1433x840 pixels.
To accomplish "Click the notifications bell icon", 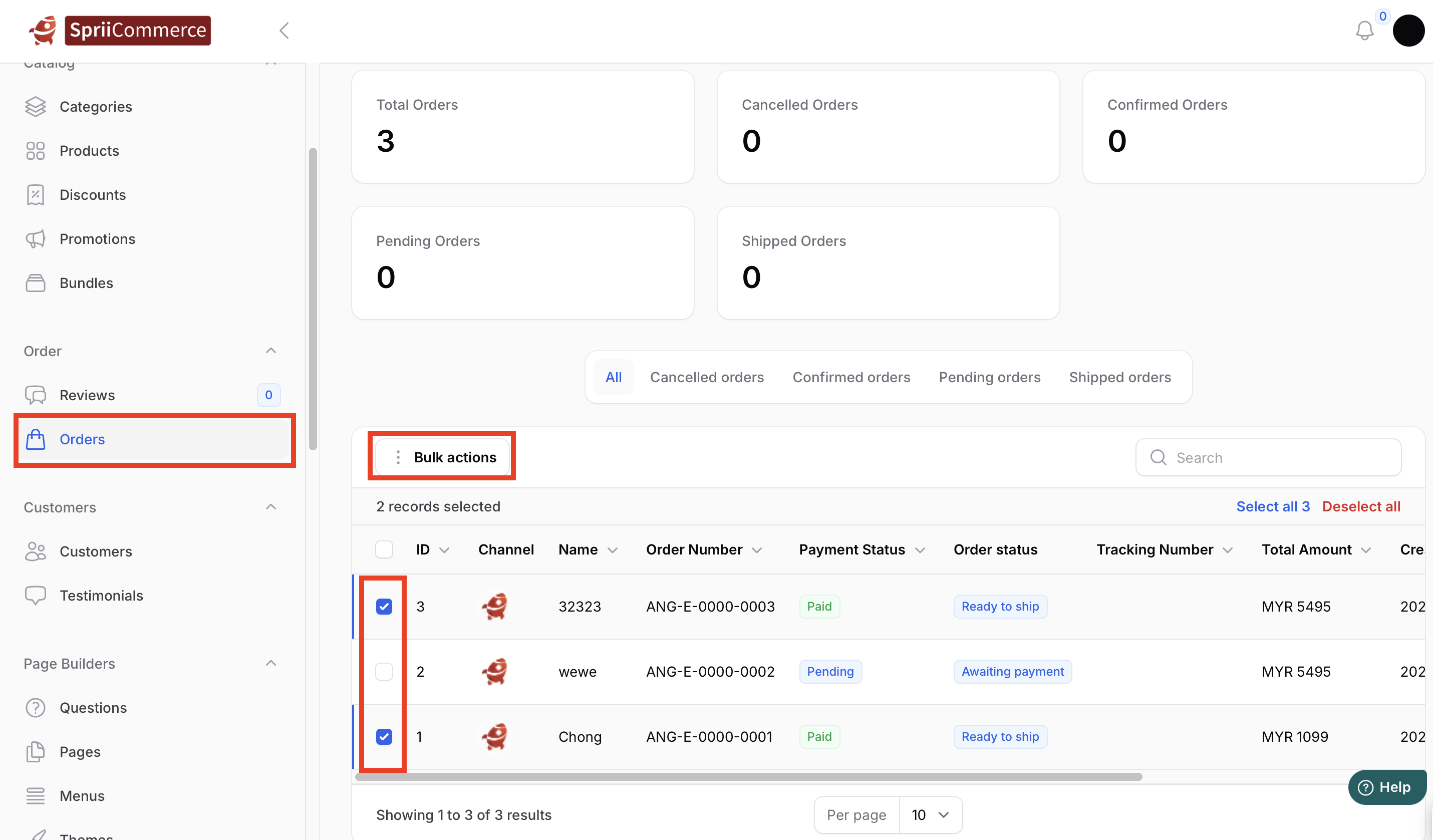I will click(1364, 31).
